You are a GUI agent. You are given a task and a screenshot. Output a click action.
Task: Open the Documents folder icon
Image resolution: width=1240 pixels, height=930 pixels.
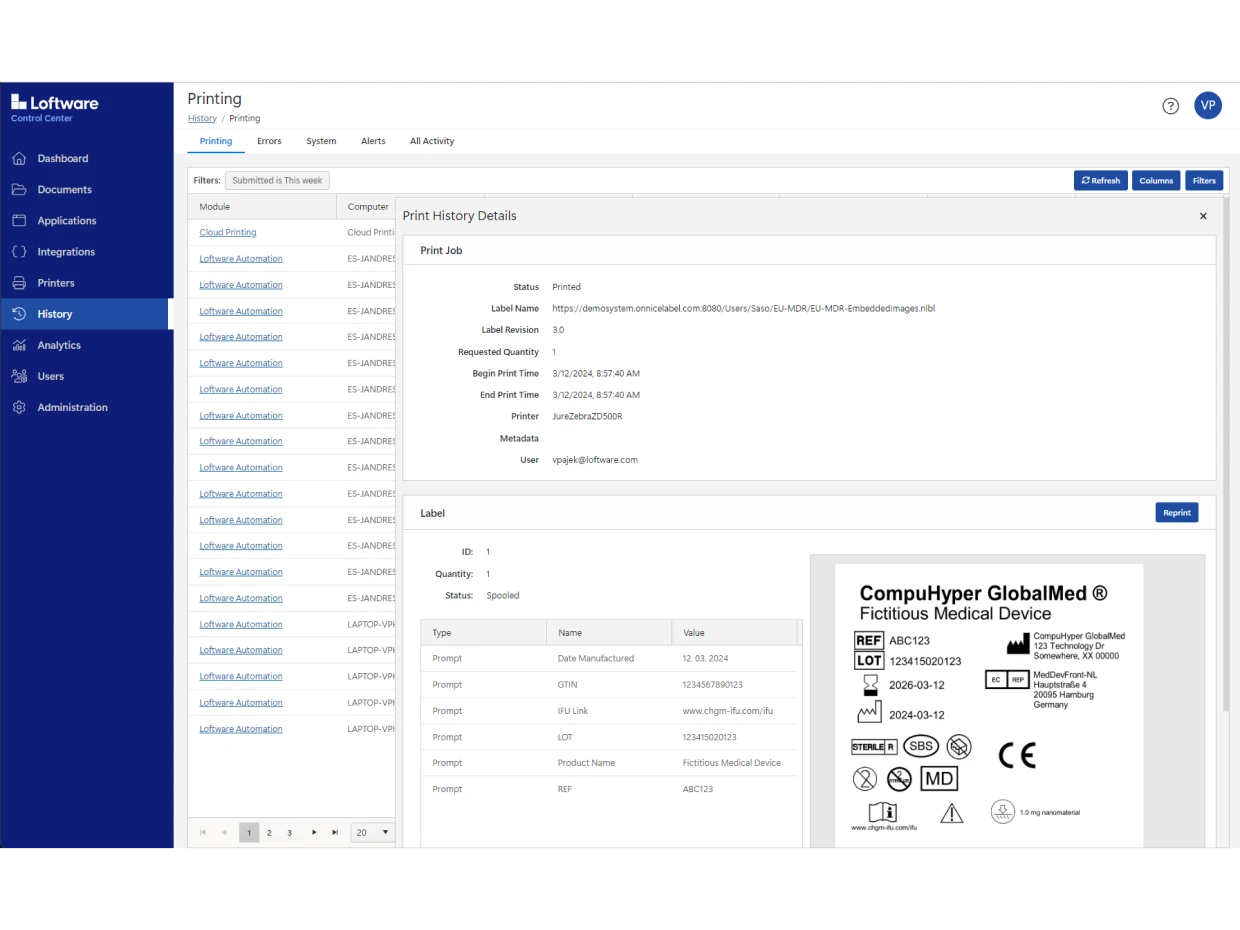point(19,189)
